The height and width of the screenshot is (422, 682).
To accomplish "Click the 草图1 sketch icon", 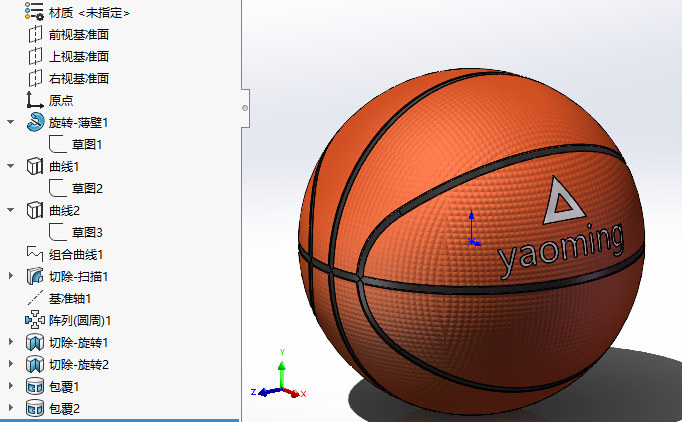I will (58, 144).
